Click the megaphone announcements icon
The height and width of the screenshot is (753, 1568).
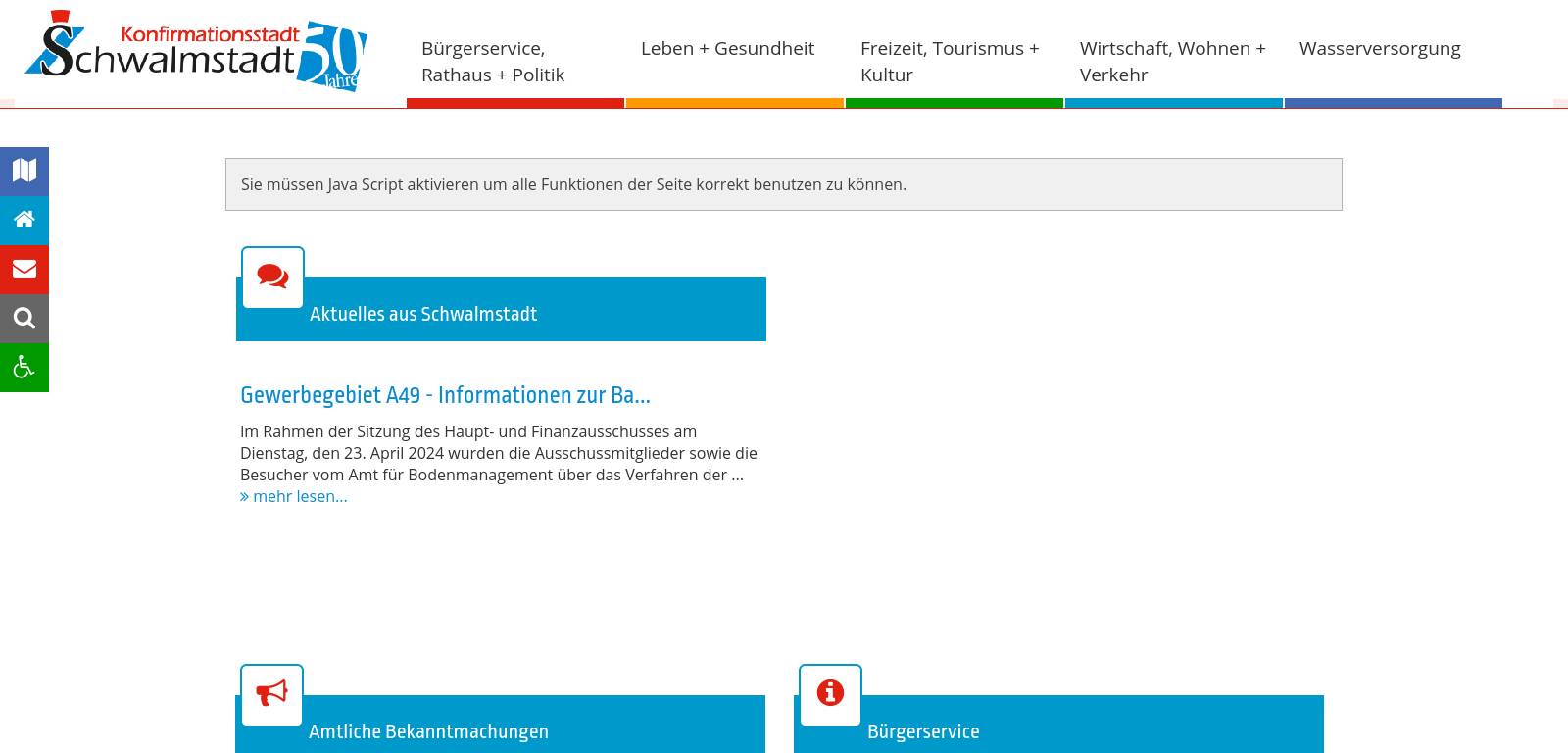[271, 694]
